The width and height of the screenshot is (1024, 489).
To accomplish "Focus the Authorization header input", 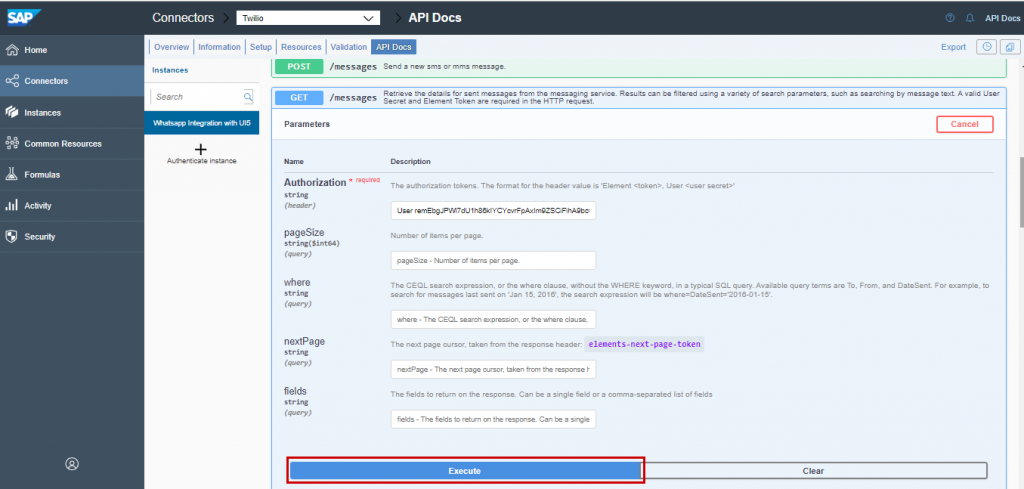I will point(493,212).
